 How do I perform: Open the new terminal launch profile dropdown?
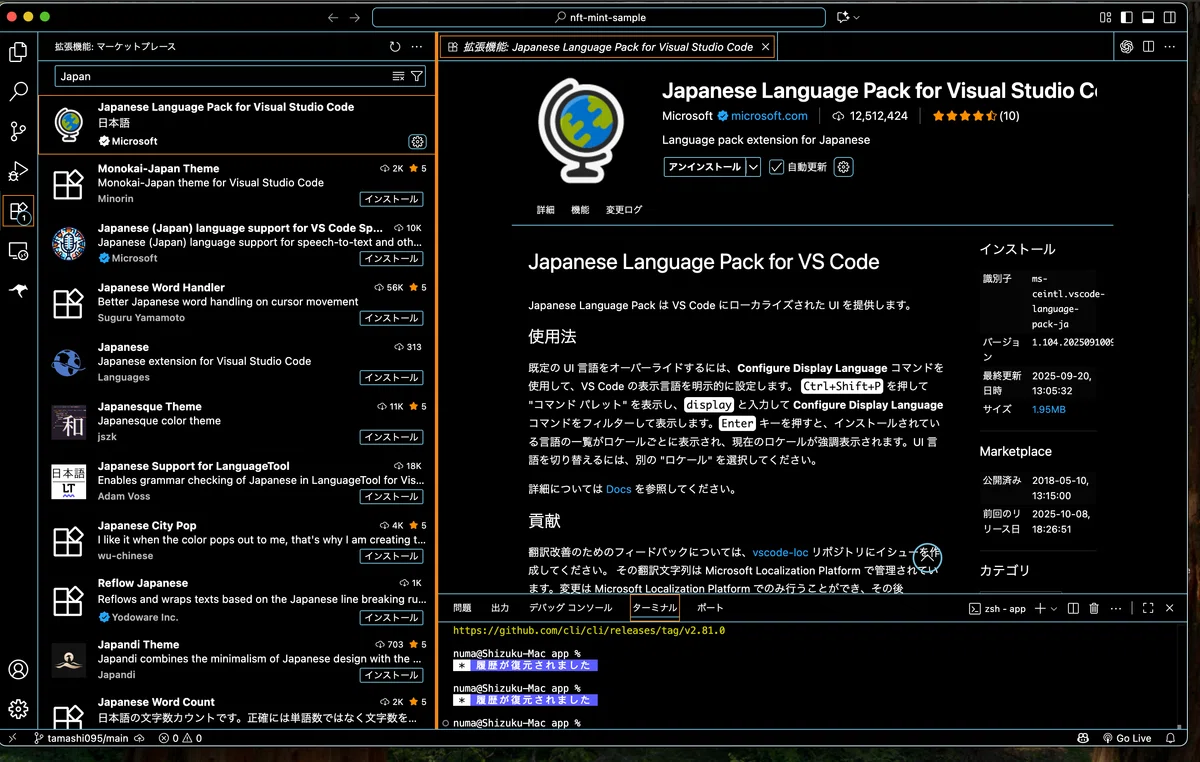tap(1053, 608)
